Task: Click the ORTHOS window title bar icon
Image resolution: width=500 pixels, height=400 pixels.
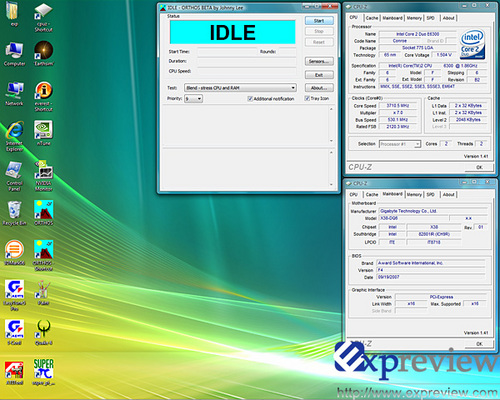Action: pyautogui.click(x=163, y=7)
